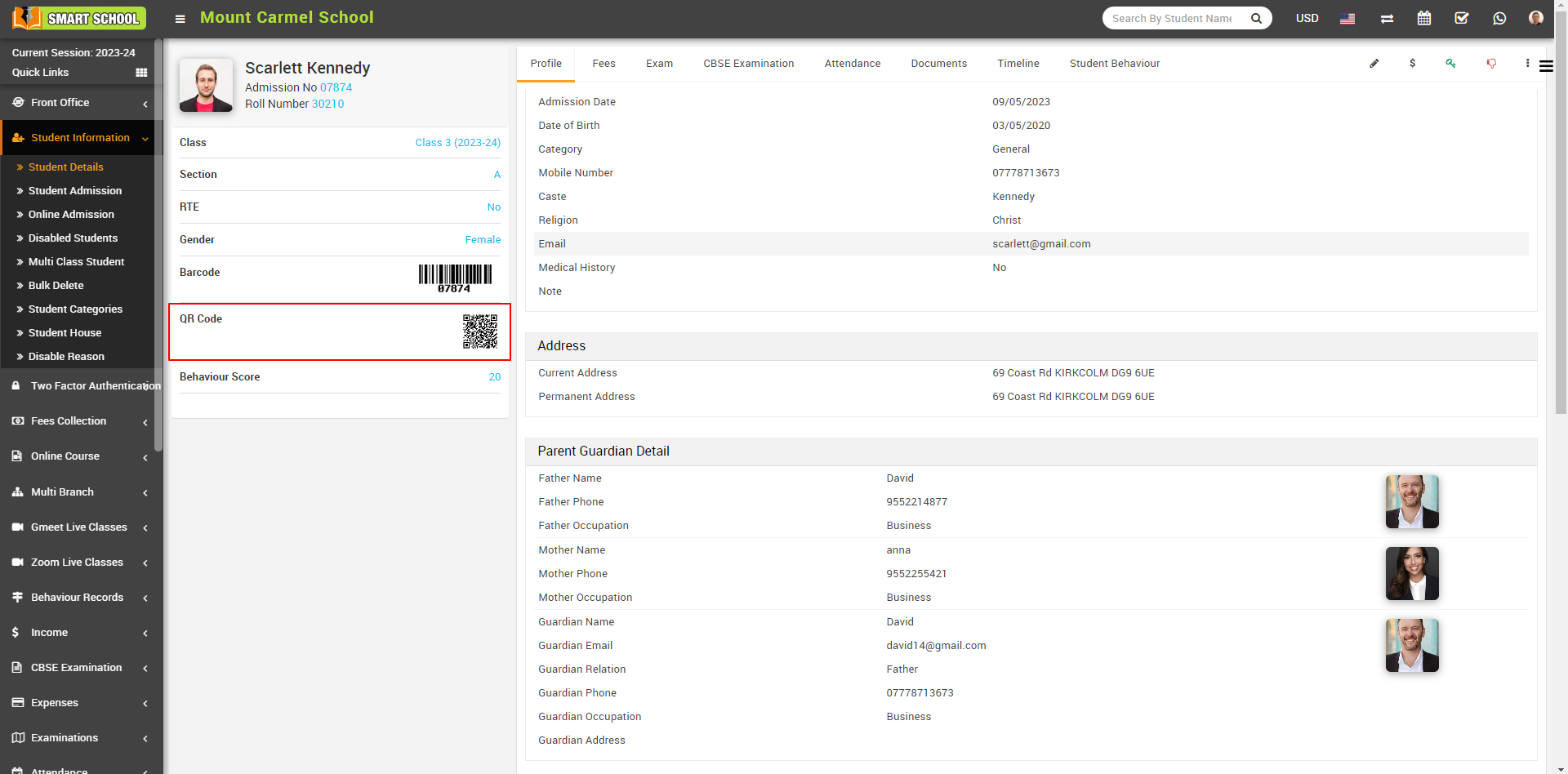Open the calendar icon in header

click(x=1424, y=18)
